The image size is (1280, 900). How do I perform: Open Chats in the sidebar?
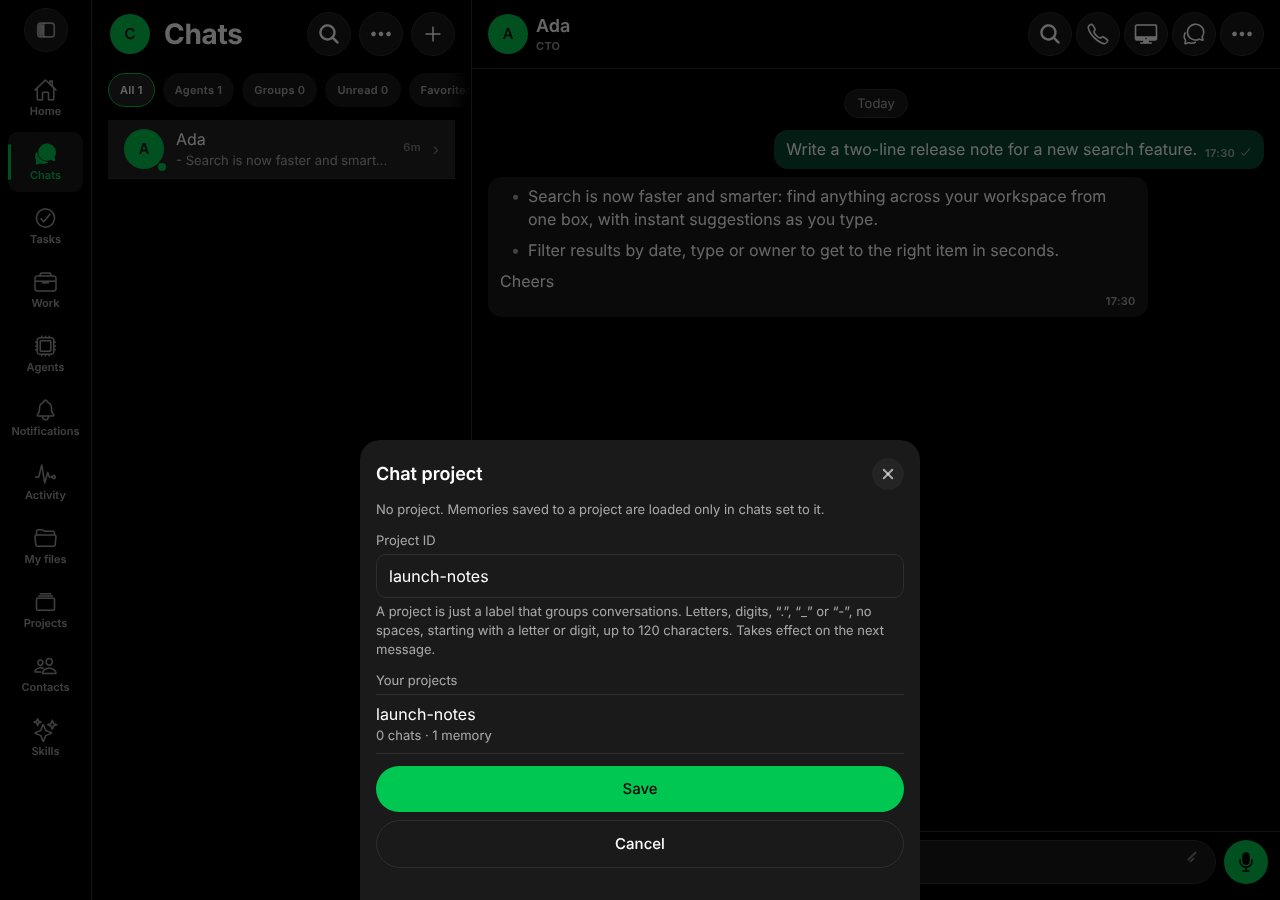coord(45,162)
